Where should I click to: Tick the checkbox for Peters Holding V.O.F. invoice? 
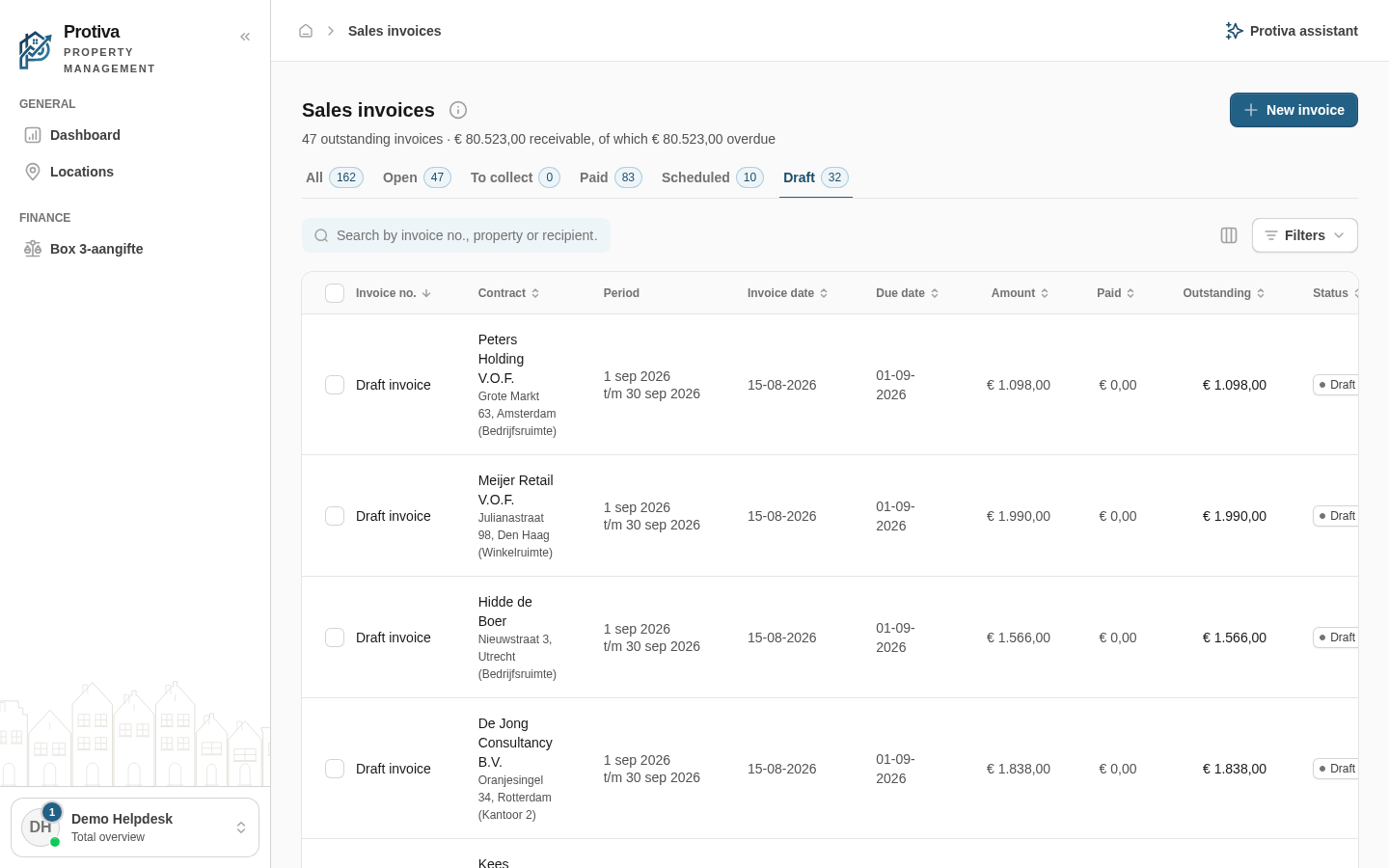point(335,385)
